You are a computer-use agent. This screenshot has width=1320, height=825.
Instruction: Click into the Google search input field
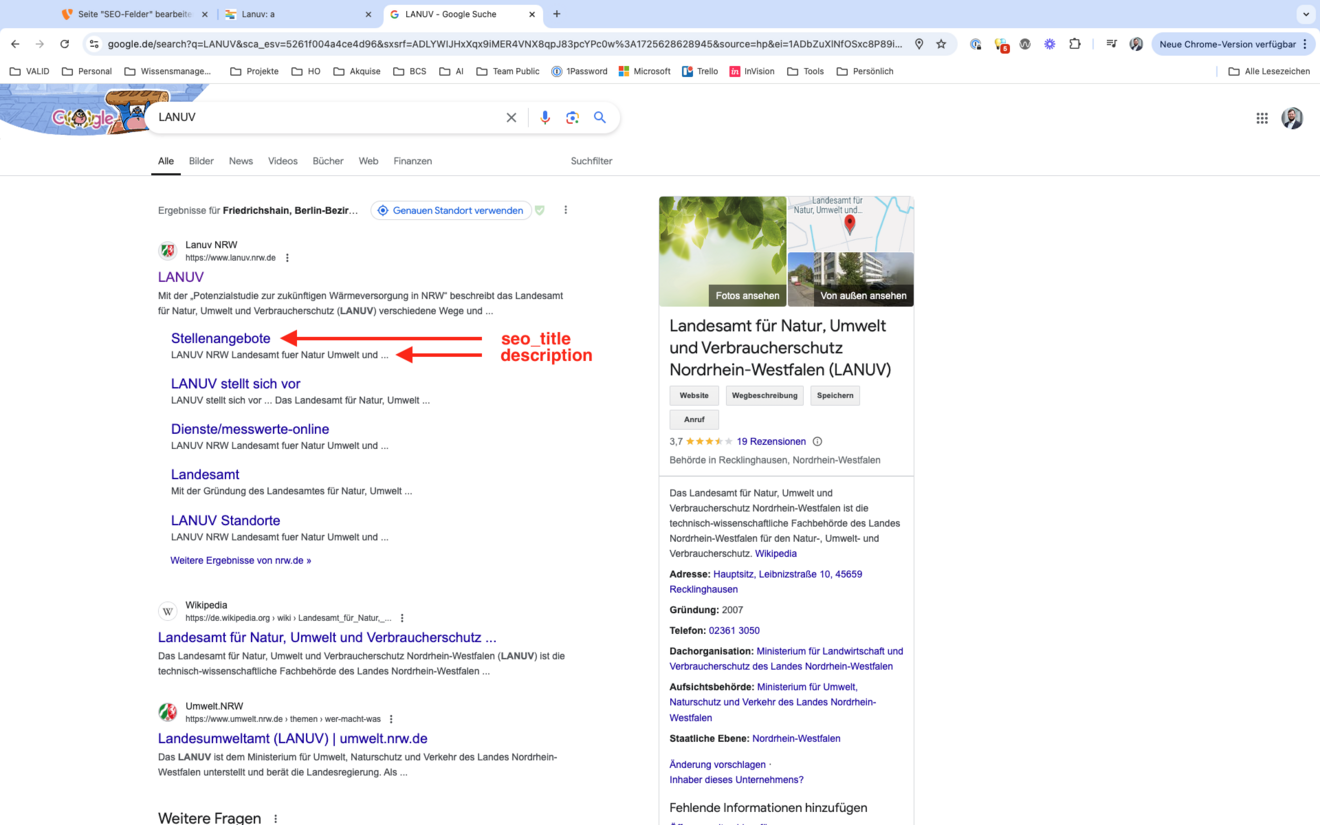(328, 117)
